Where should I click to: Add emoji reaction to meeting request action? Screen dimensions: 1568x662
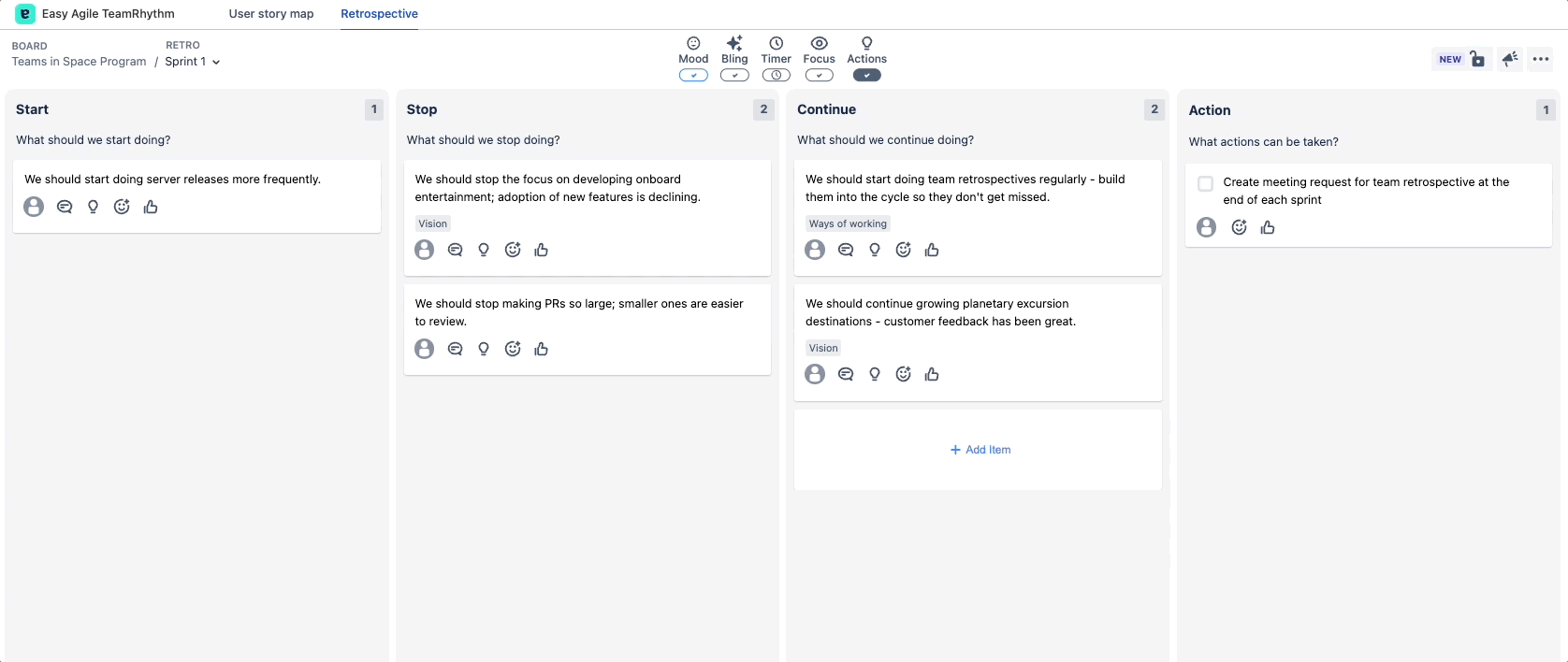[1239, 227]
